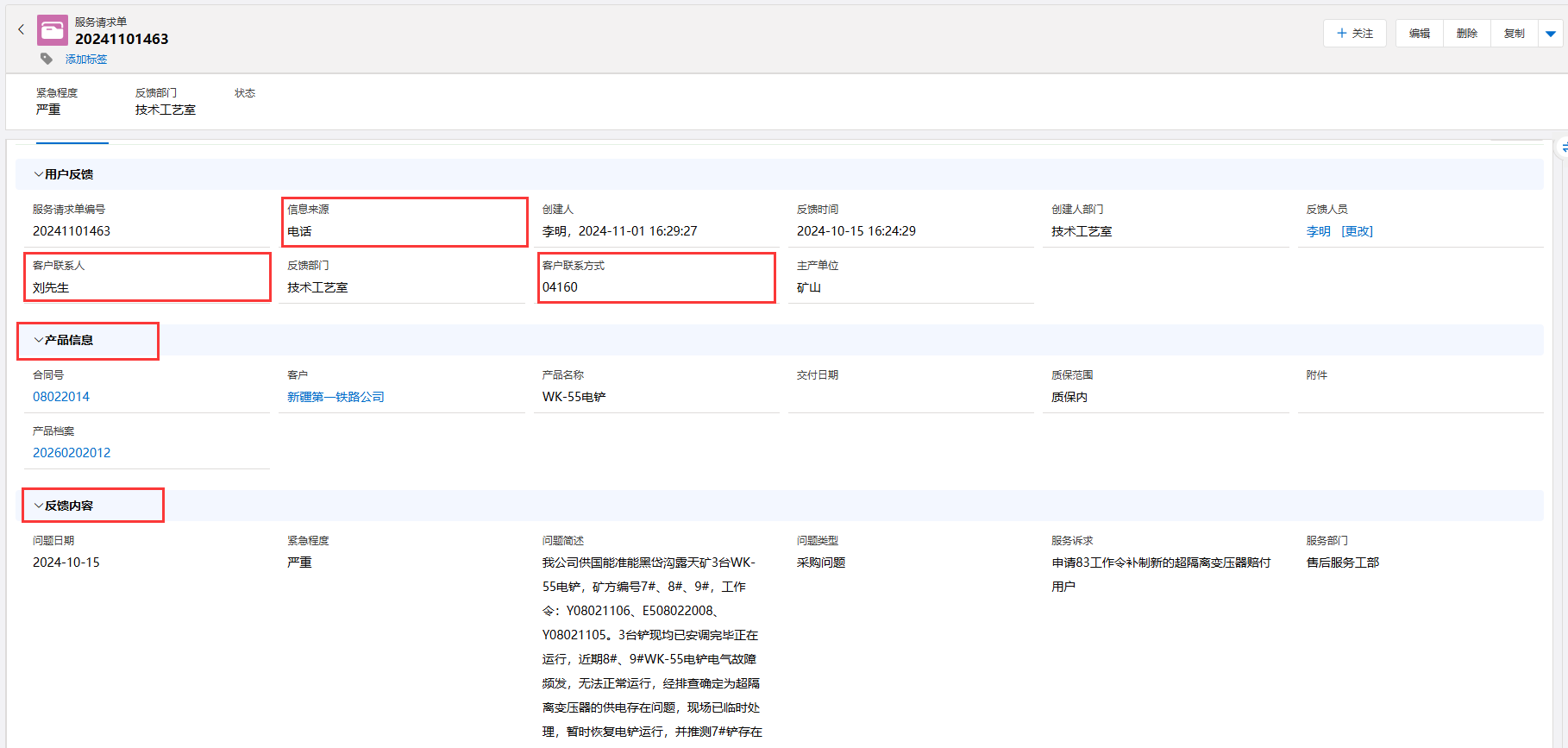This screenshot has width=1568, height=748.
Task: Click the swap-arrows icon at right edge
Action: 1564,148
